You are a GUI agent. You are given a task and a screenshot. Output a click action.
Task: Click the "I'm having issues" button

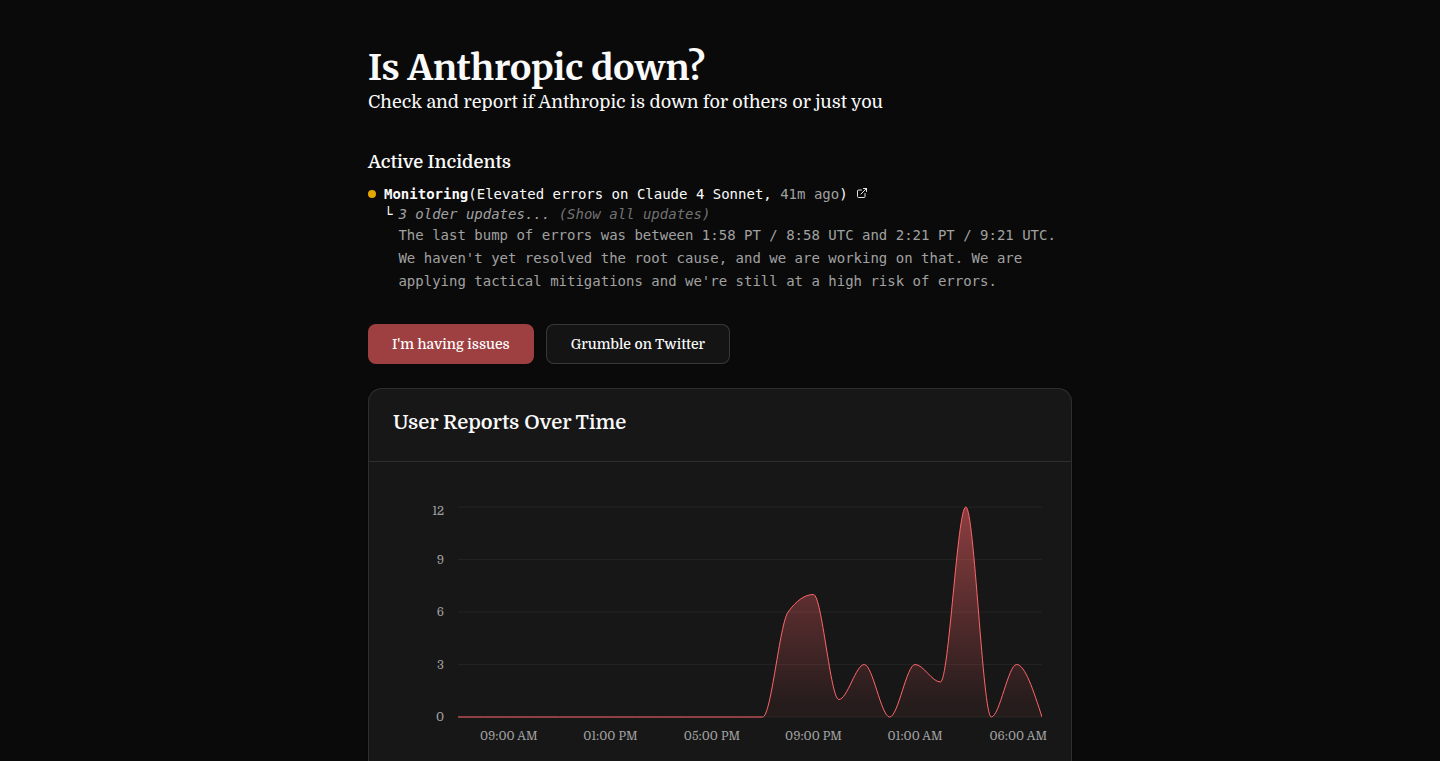point(451,344)
